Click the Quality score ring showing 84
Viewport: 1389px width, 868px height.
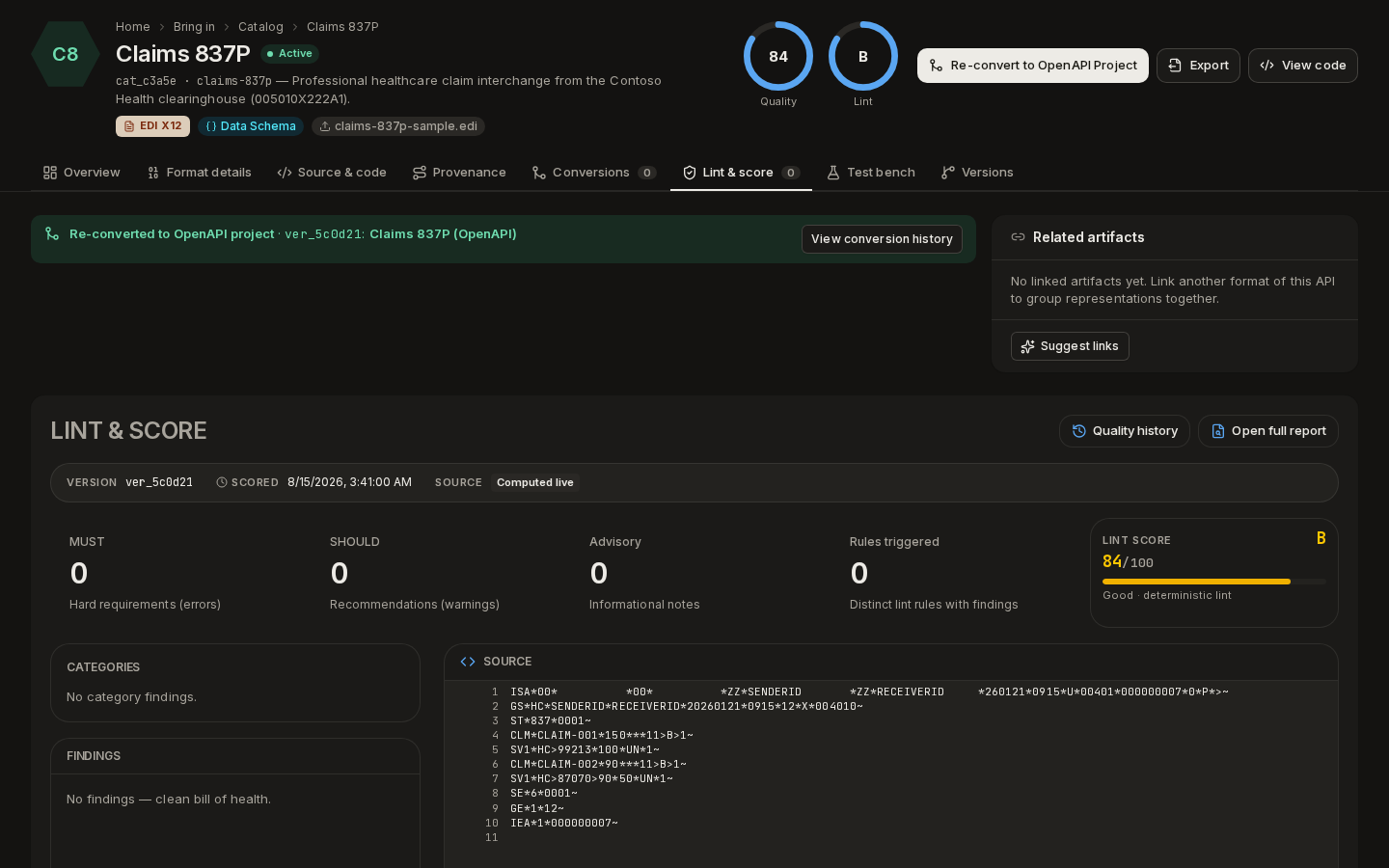point(778,56)
